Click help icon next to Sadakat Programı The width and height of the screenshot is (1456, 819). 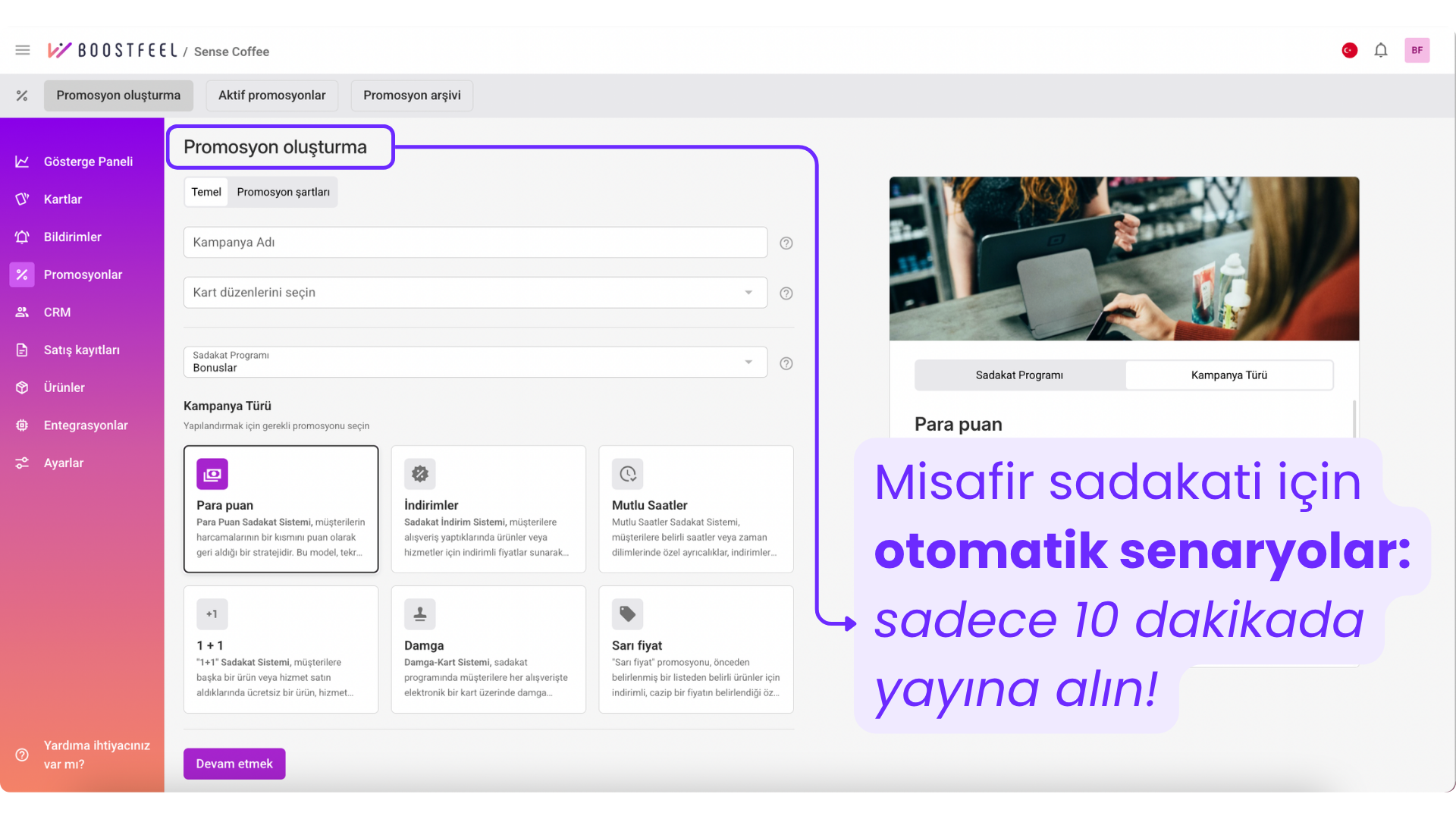(x=786, y=363)
